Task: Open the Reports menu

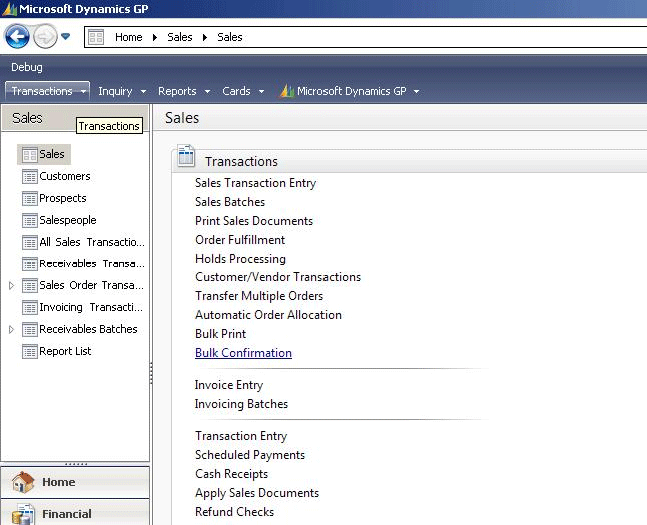Action: pyautogui.click(x=184, y=91)
